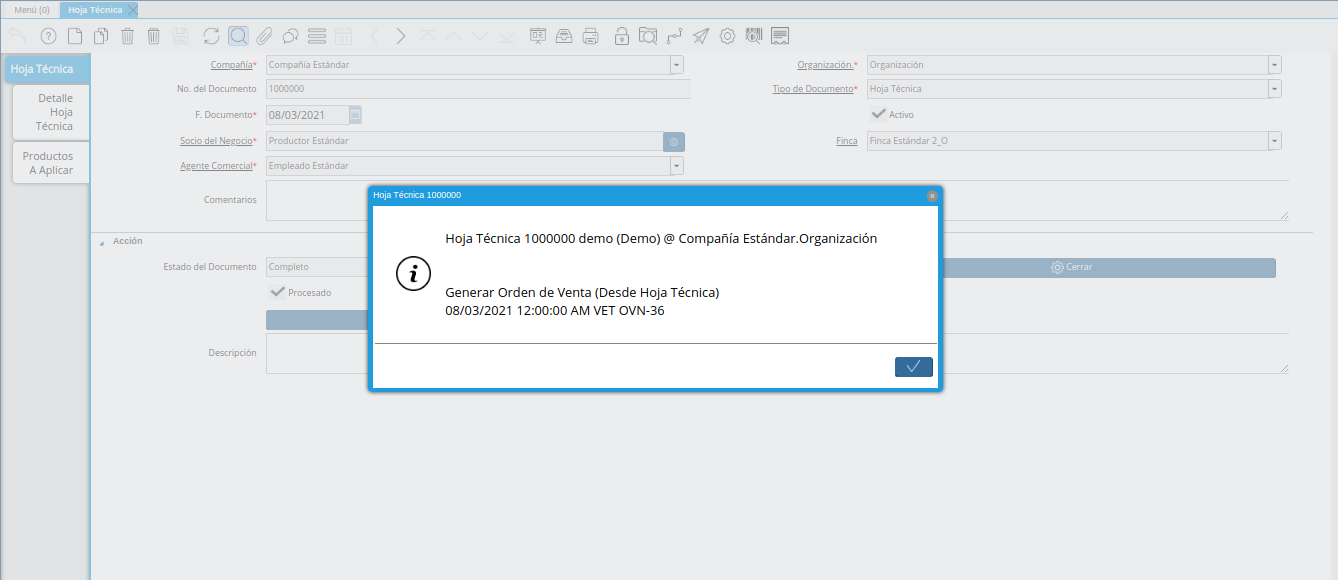The height and width of the screenshot is (580, 1338).
Task: Select the Productos A Aplicar tab
Action: point(50,163)
